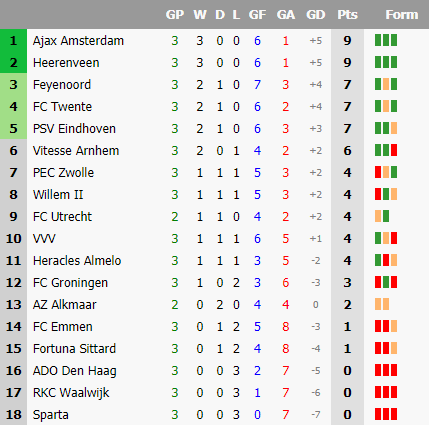The width and height of the screenshot is (429, 425).
Task: Check Heracles Almelo's form bars
Action: tap(386, 260)
